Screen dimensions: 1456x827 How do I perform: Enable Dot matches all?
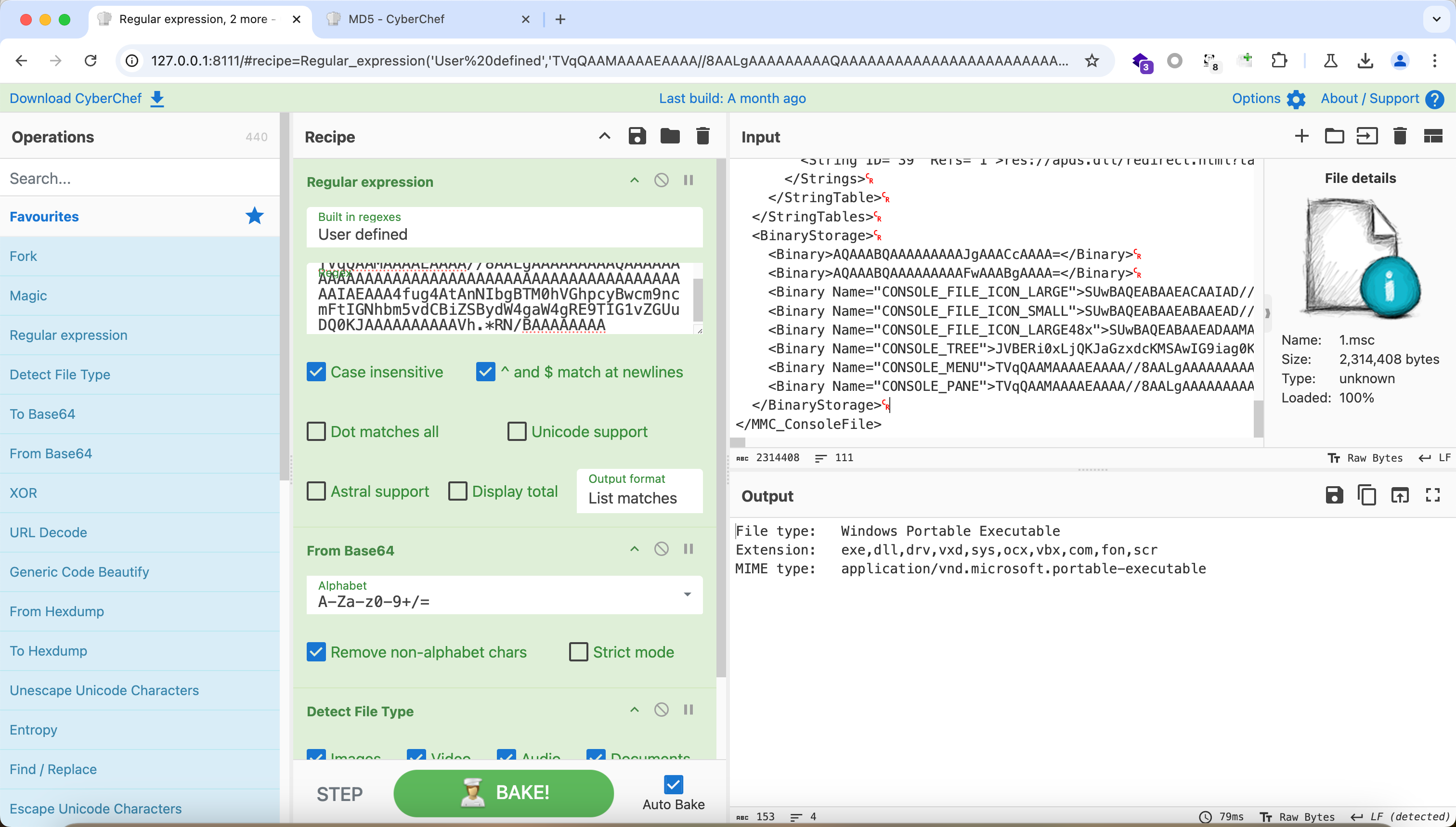click(316, 432)
